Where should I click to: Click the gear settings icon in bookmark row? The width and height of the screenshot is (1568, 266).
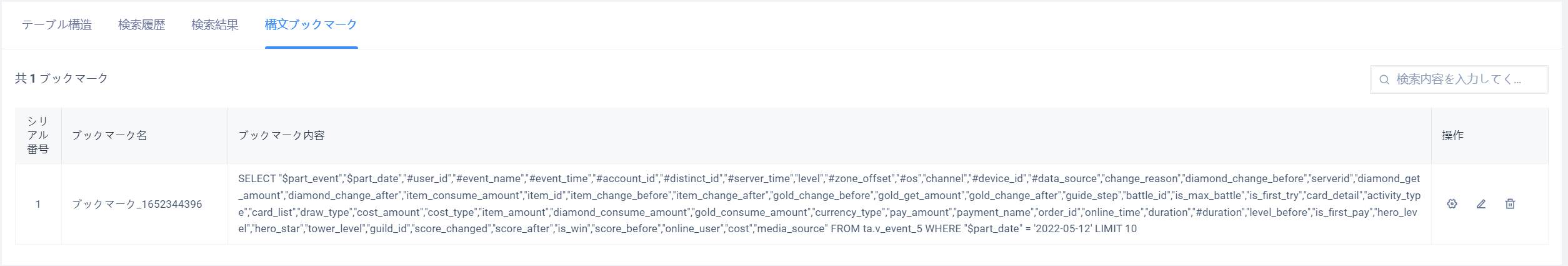[x=1452, y=204]
